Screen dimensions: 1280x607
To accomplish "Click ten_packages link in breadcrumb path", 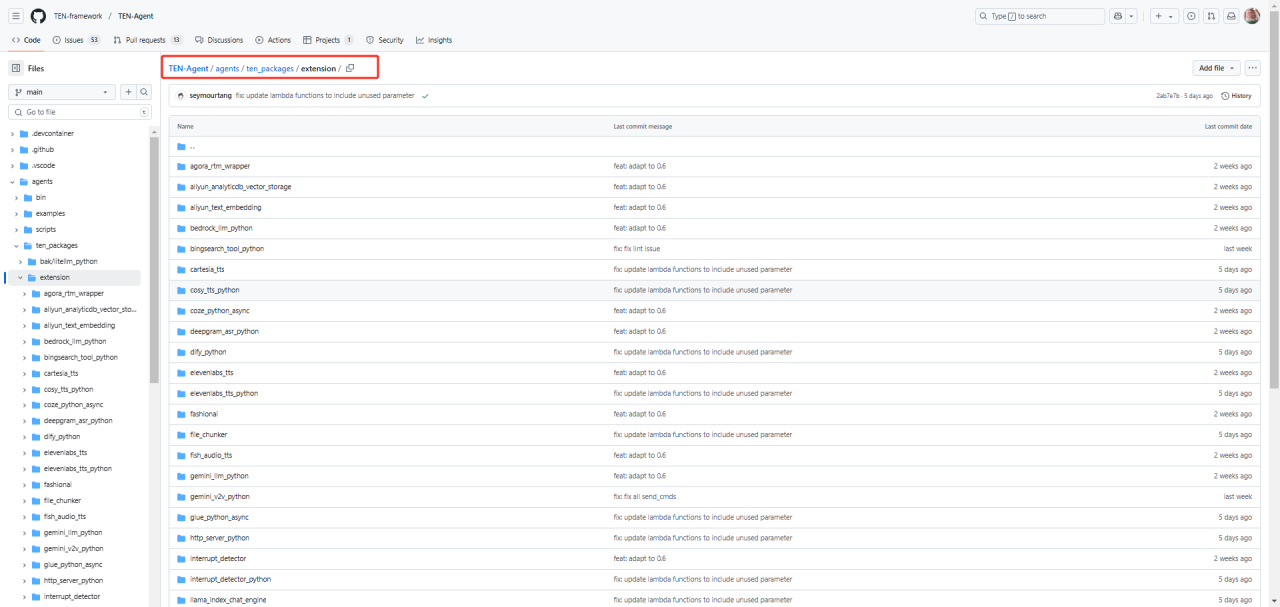I will tap(270, 68).
